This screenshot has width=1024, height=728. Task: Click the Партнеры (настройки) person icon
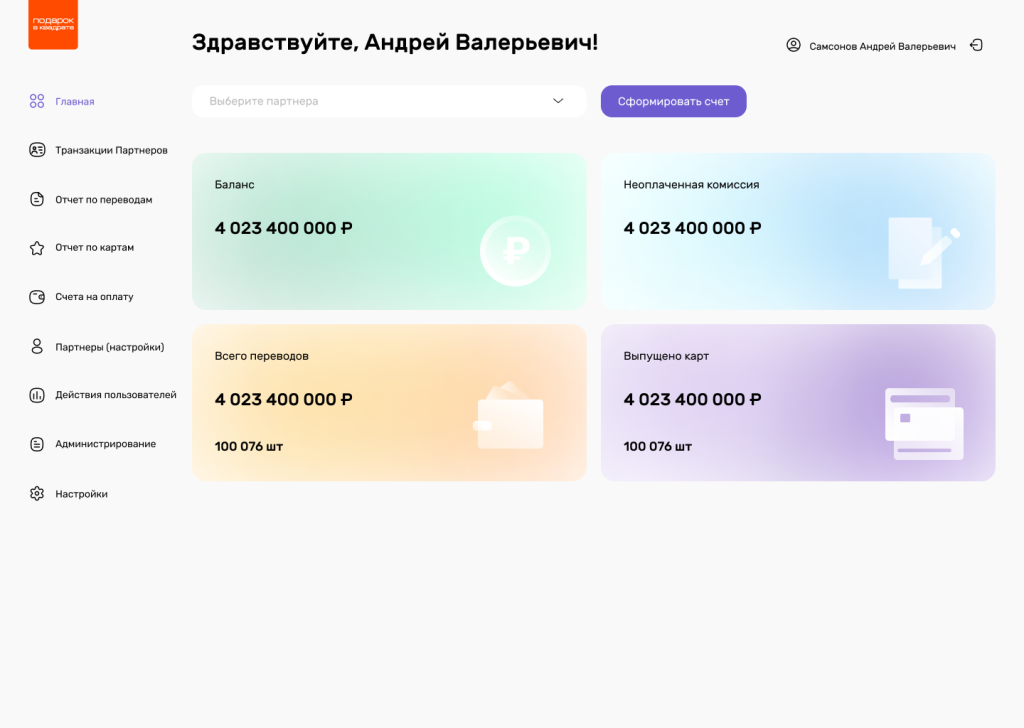pyautogui.click(x=37, y=347)
